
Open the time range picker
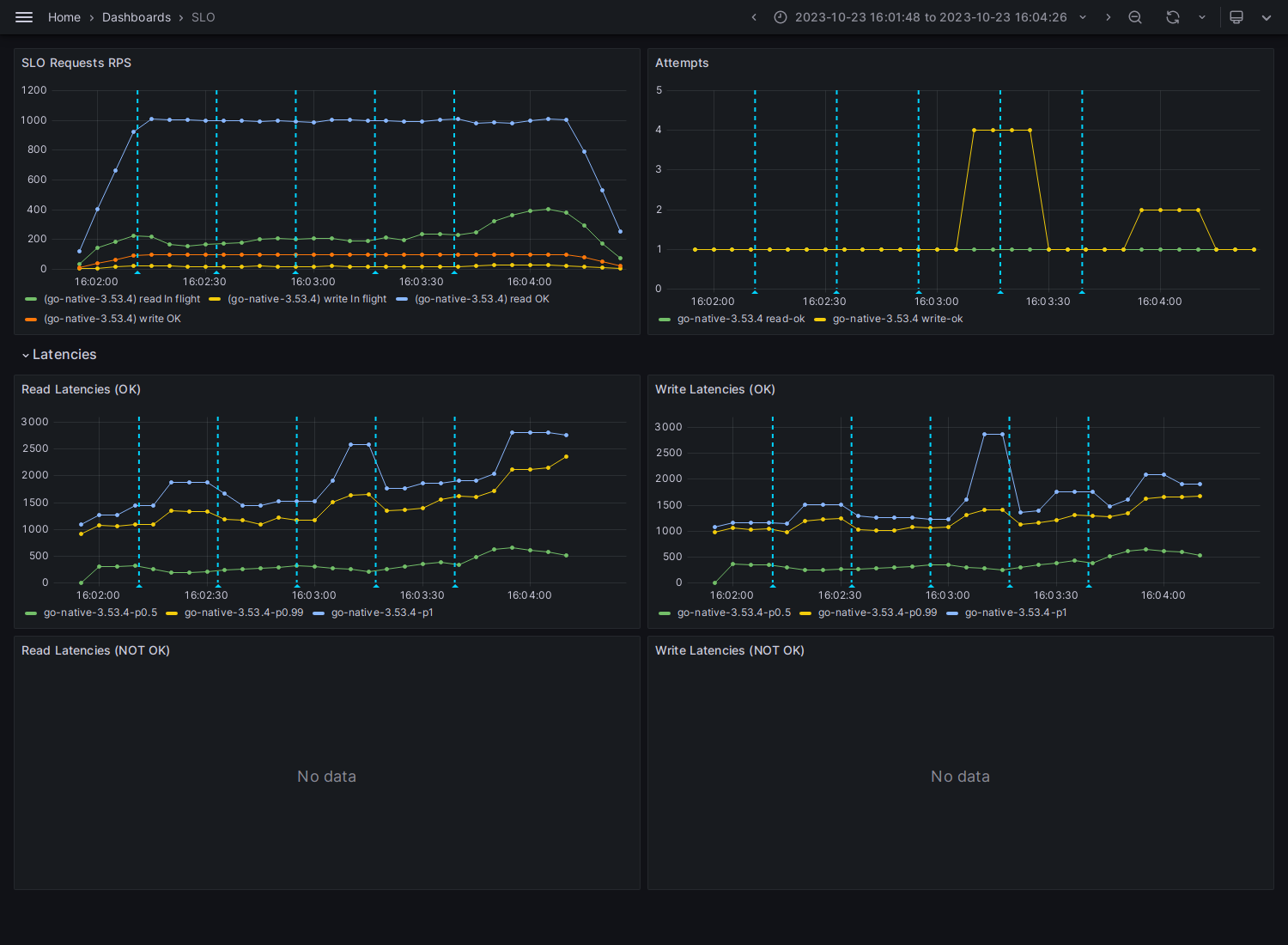click(931, 17)
